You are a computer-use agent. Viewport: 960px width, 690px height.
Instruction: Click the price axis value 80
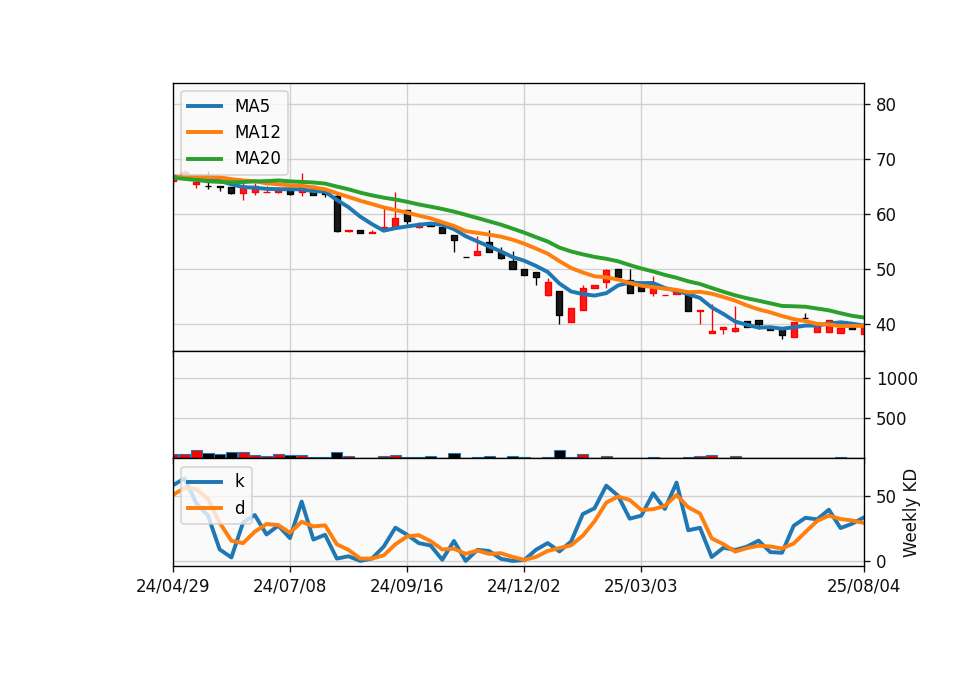pos(886,105)
